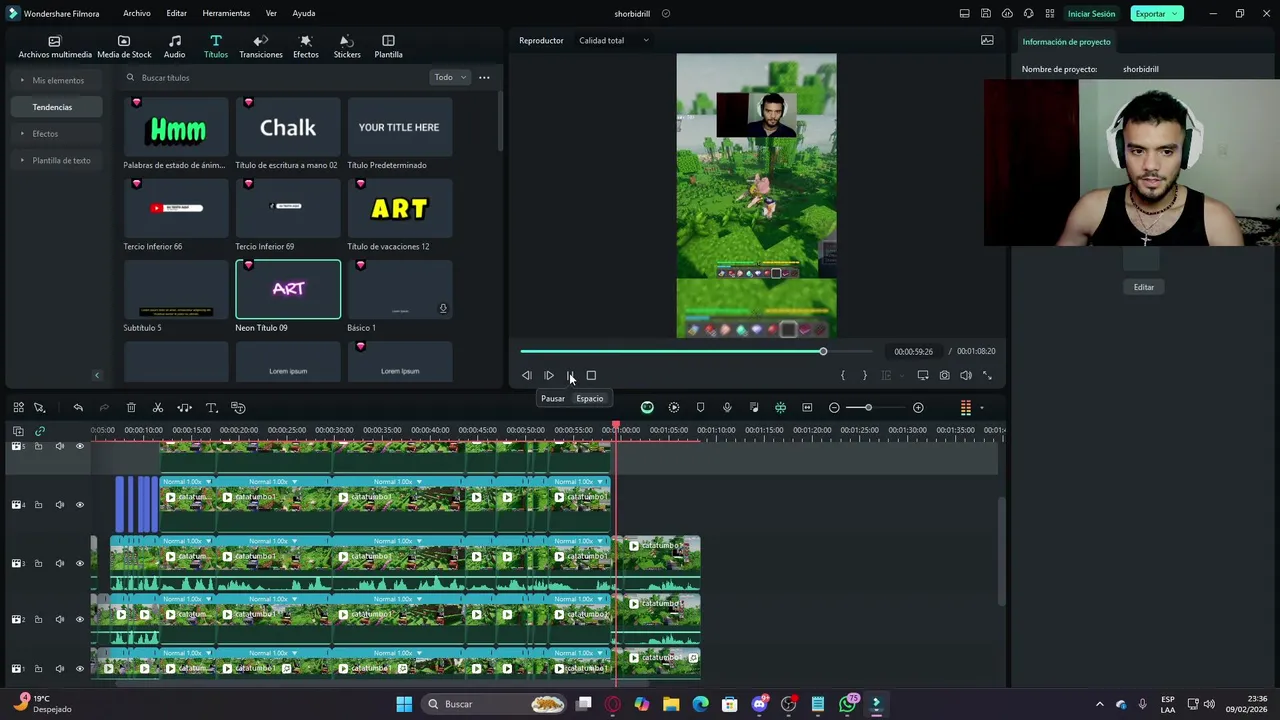The height and width of the screenshot is (720, 1280).
Task: Open the three-dots more options menu
Action: (x=484, y=78)
